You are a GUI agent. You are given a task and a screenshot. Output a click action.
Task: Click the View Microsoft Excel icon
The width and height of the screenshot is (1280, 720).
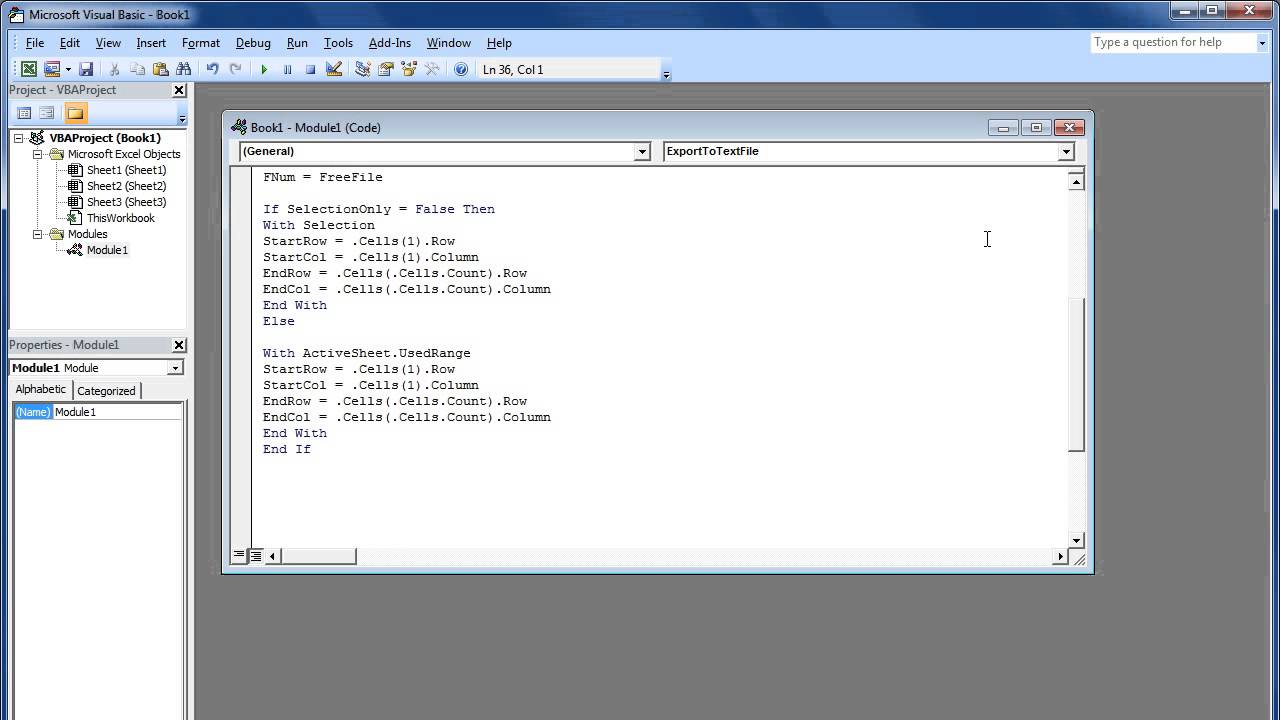click(29, 69)
